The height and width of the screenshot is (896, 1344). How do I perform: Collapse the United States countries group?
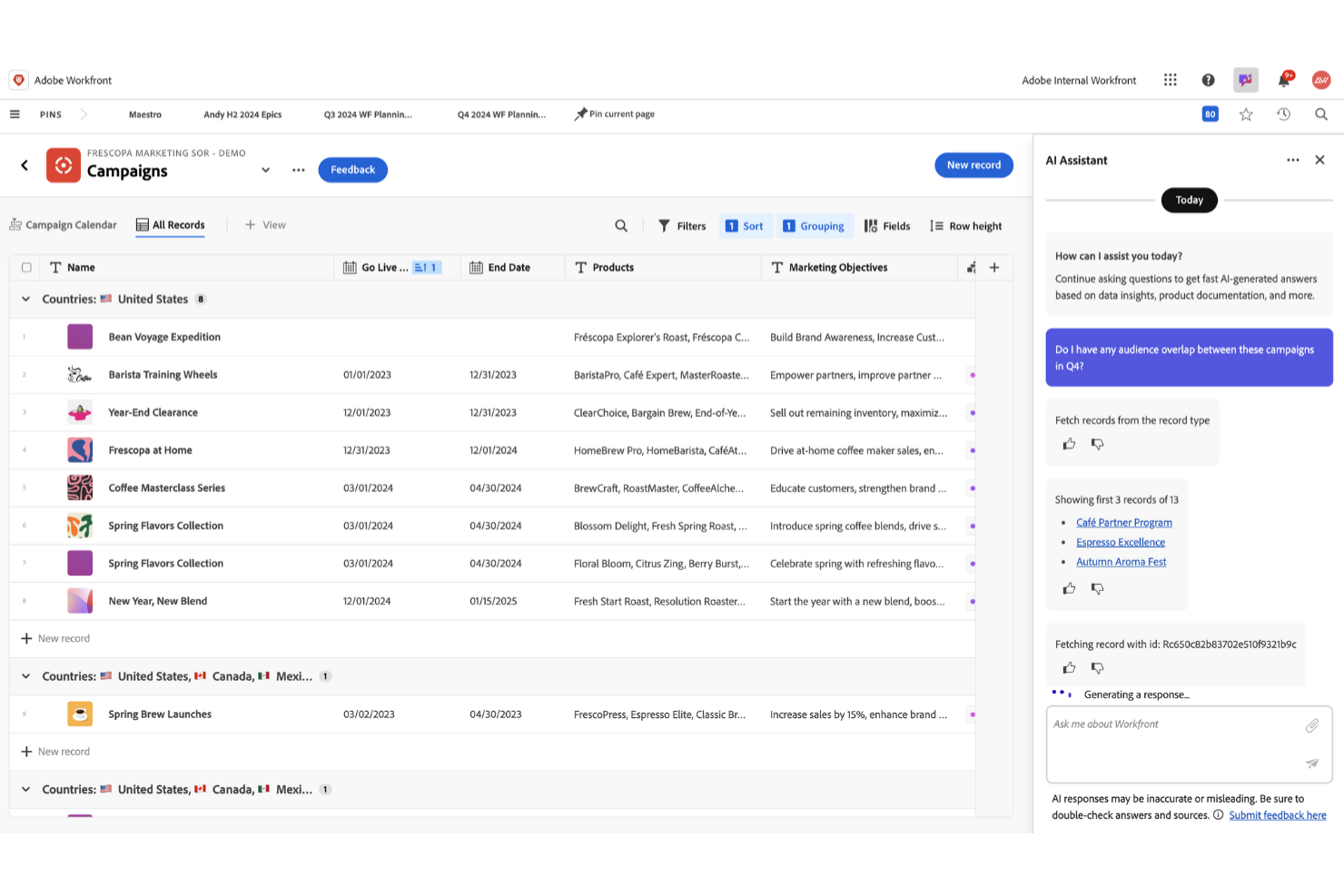tap(25, 299)
